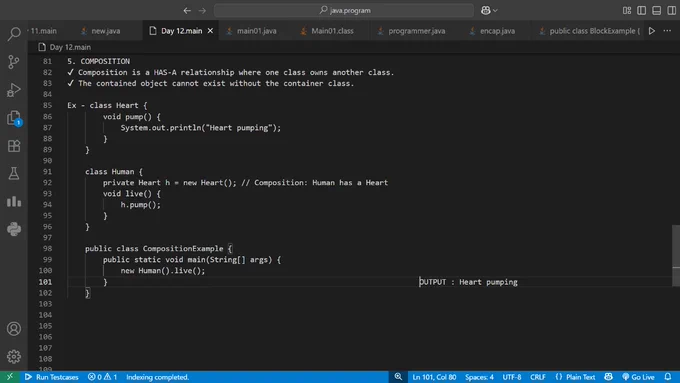Click Copilot status icon in status bar
680x383 pixels.
click(608, 377)
